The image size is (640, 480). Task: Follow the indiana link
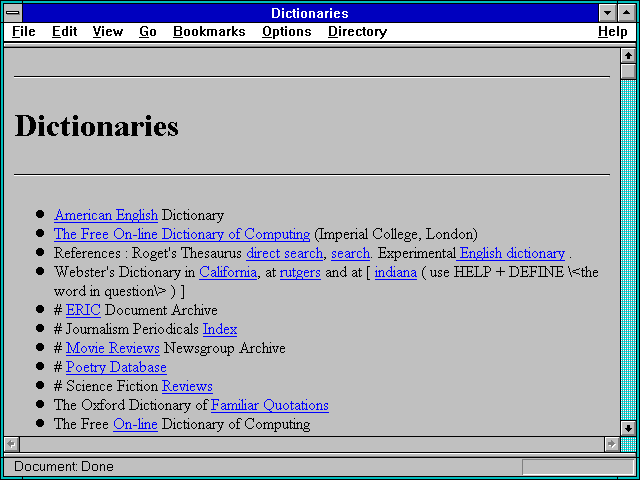(x=396, y=272)
